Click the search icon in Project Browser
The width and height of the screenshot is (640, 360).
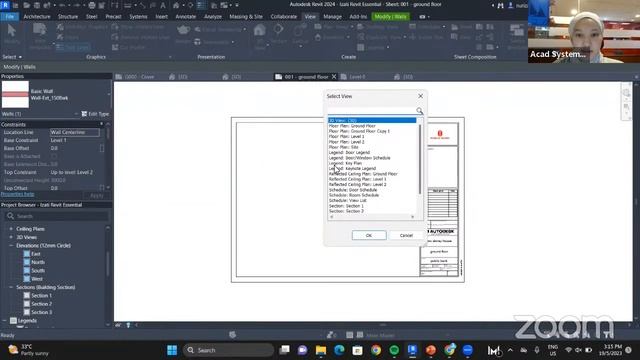point(11,216)
